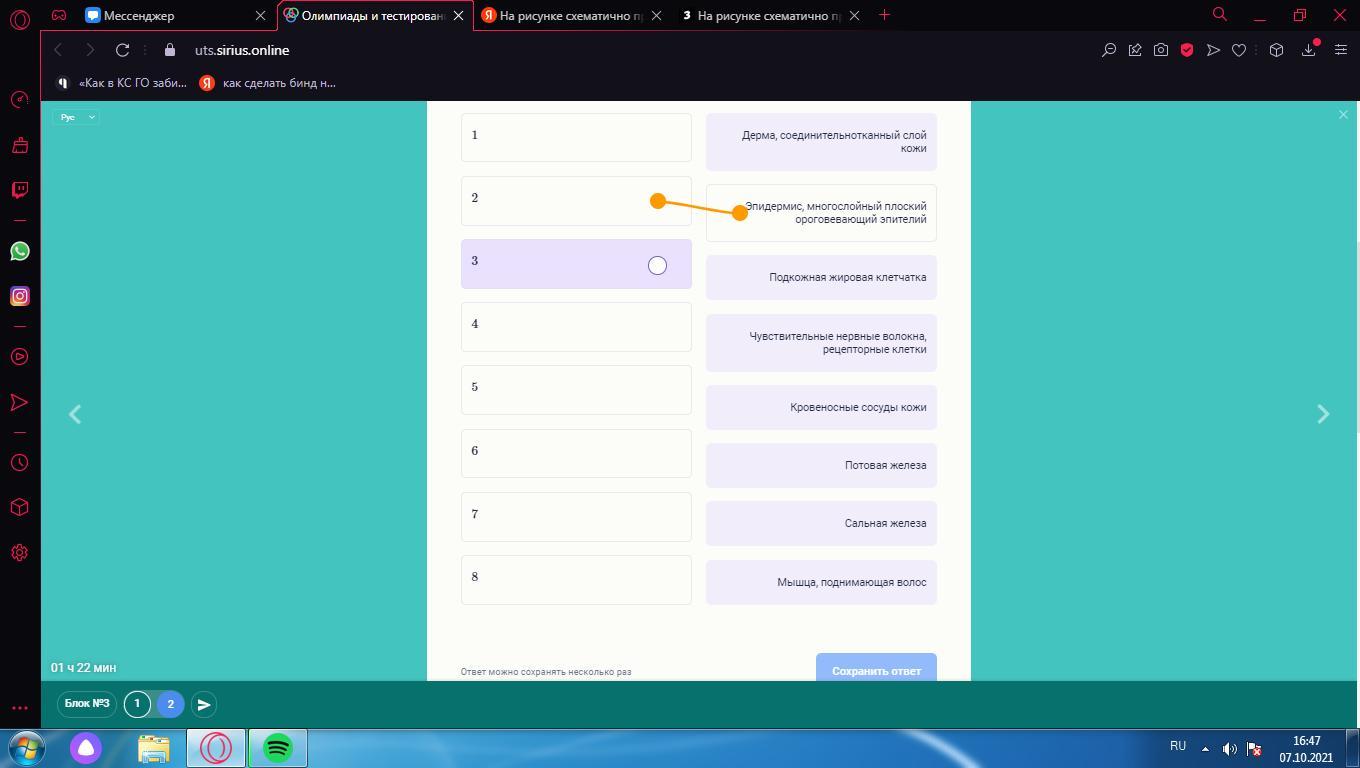Go to previous question with left arrow
This screenshot has height=768, width=1360.
click(75, 414)
